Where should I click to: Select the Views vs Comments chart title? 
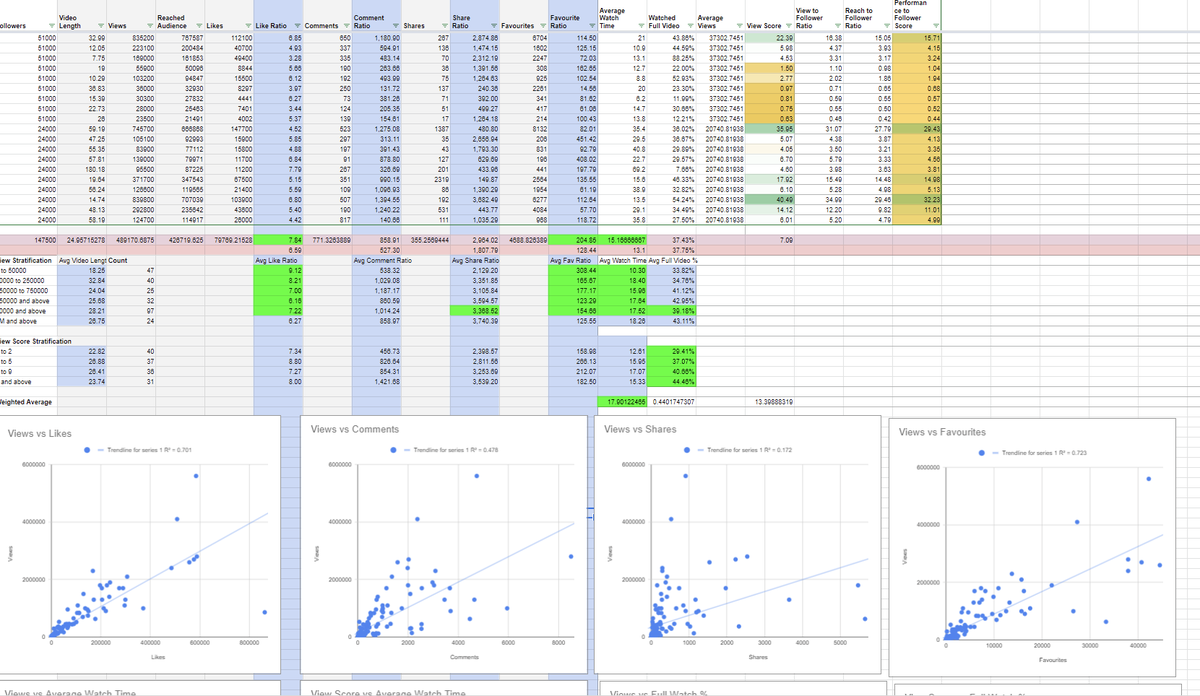356,429
